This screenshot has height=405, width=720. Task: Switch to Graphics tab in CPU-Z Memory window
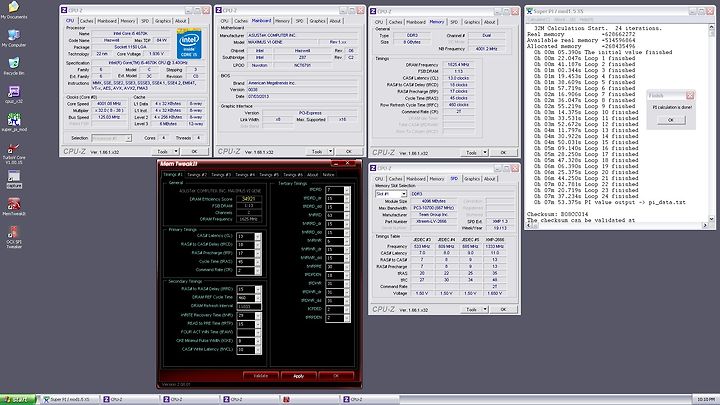[x=472, y=22]
